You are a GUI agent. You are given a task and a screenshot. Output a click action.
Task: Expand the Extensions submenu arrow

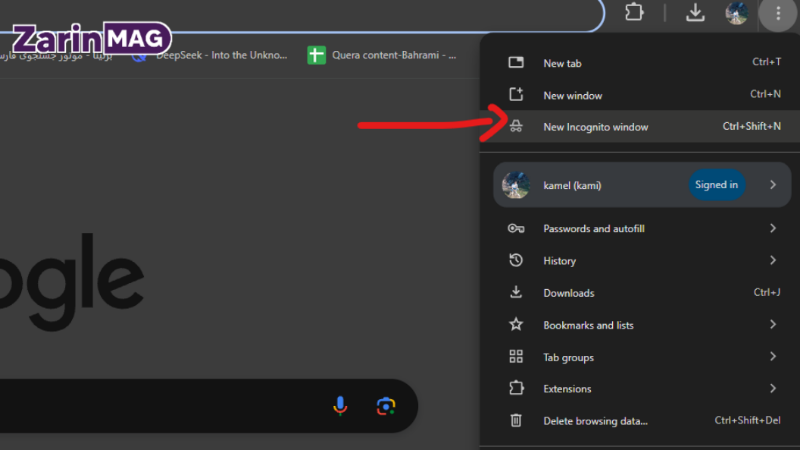[773, 388]
